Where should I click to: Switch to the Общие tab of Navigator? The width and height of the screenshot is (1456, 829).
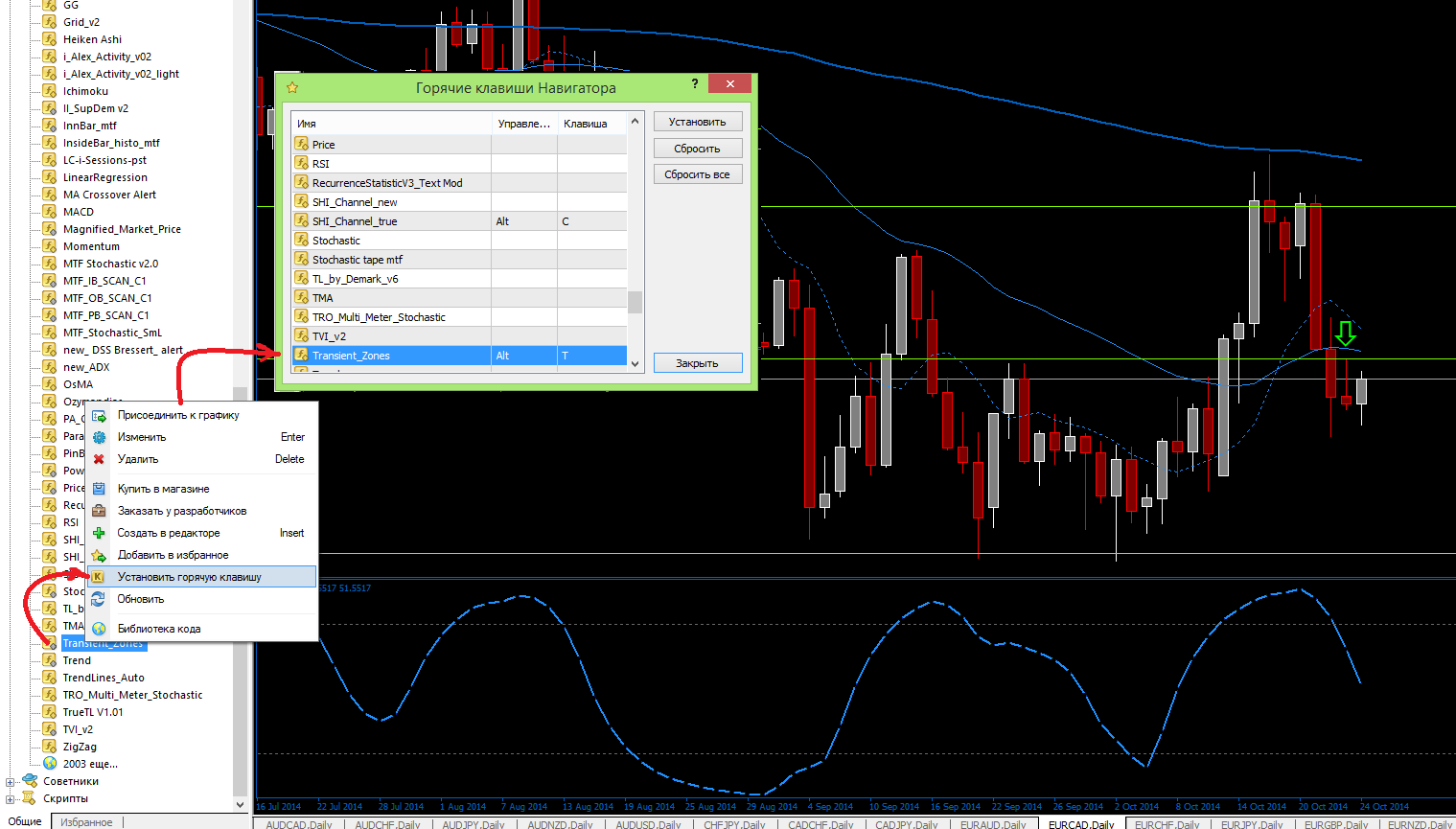click(25, 821)
